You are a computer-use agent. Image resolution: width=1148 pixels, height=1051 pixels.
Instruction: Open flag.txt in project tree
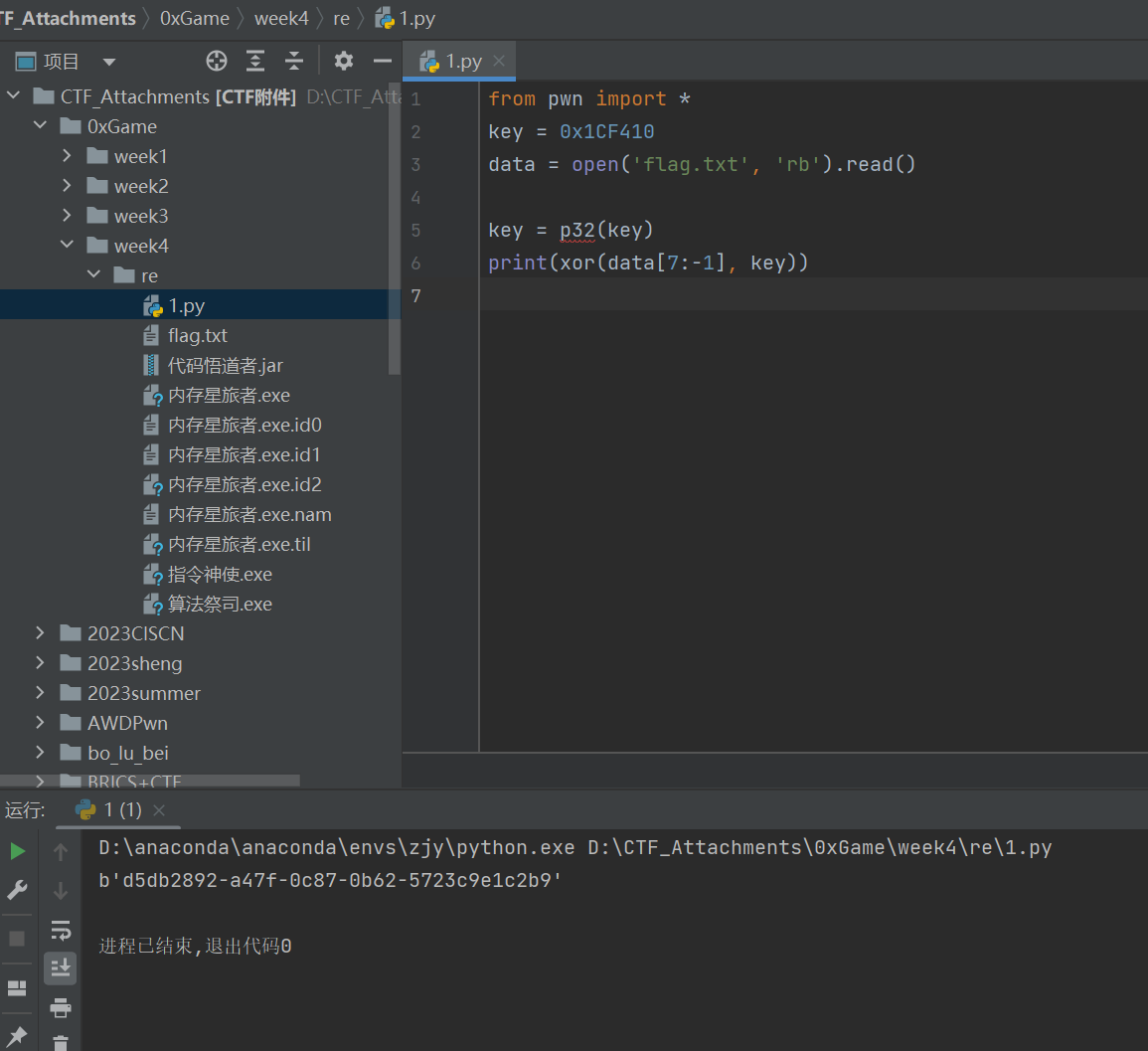point(197,336)
